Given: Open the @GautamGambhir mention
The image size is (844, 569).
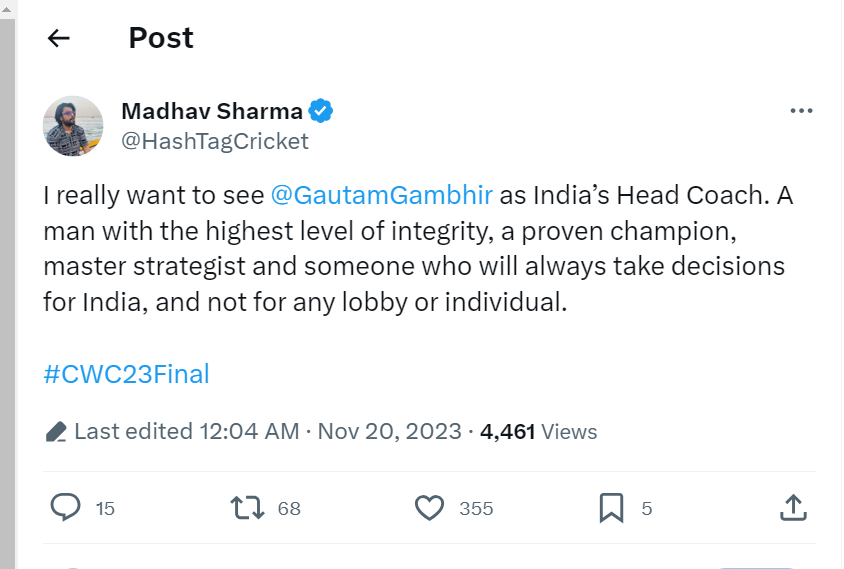Looking at the screenshot, I should 382,195.
